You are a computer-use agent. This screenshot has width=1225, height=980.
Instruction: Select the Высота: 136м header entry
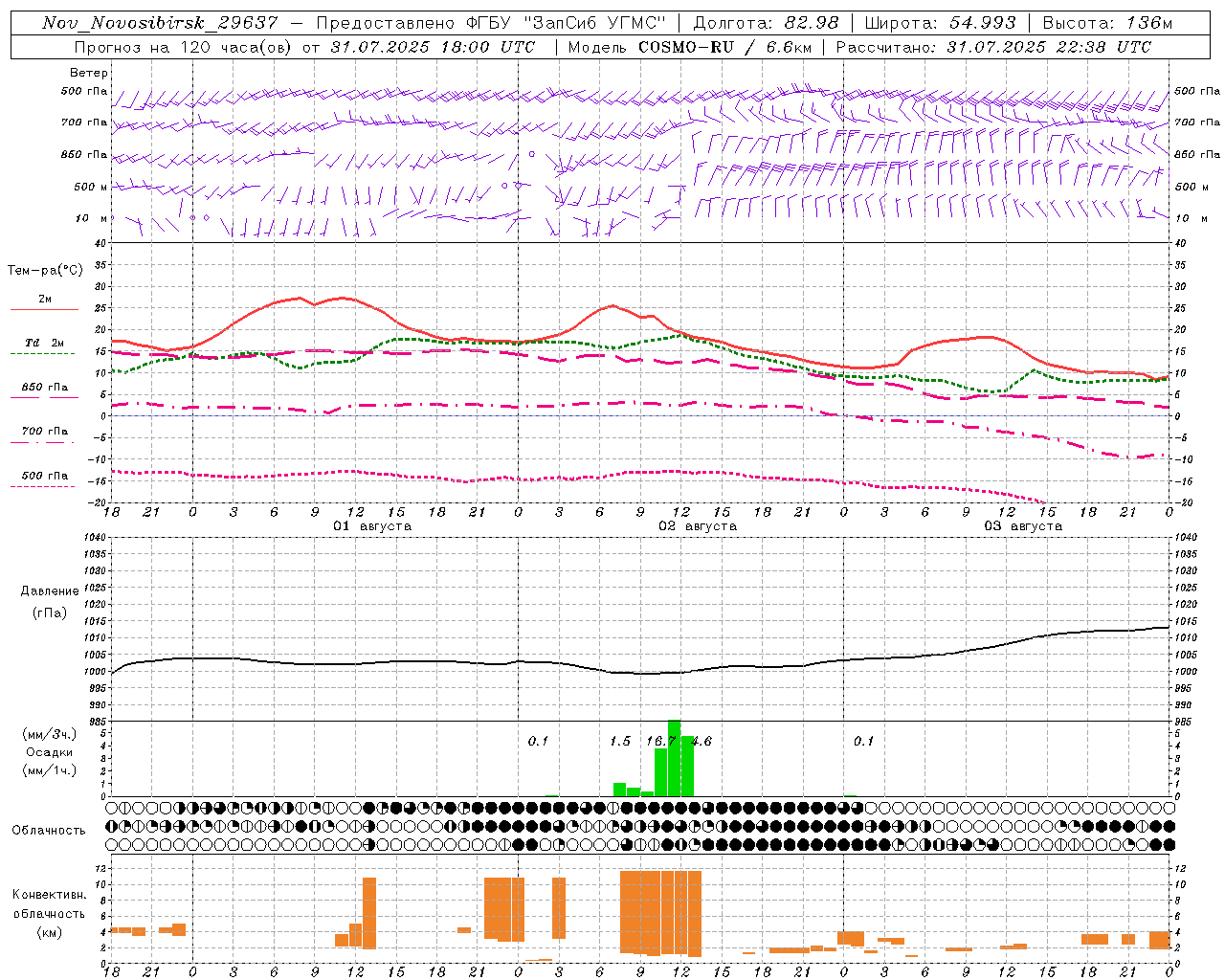(x=1107, y=23)
